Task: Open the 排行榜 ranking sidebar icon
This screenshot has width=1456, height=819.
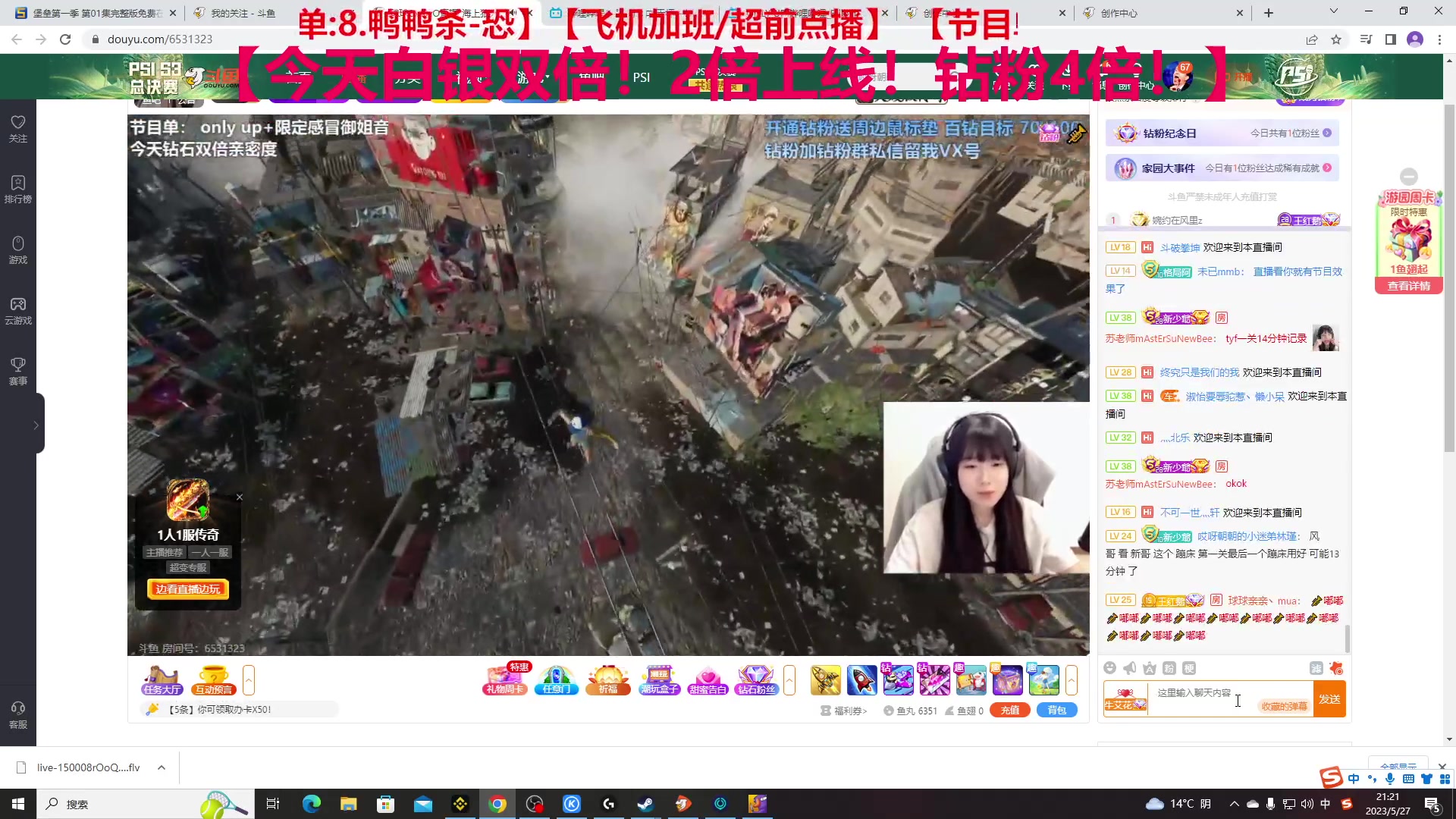Action: 18,189
